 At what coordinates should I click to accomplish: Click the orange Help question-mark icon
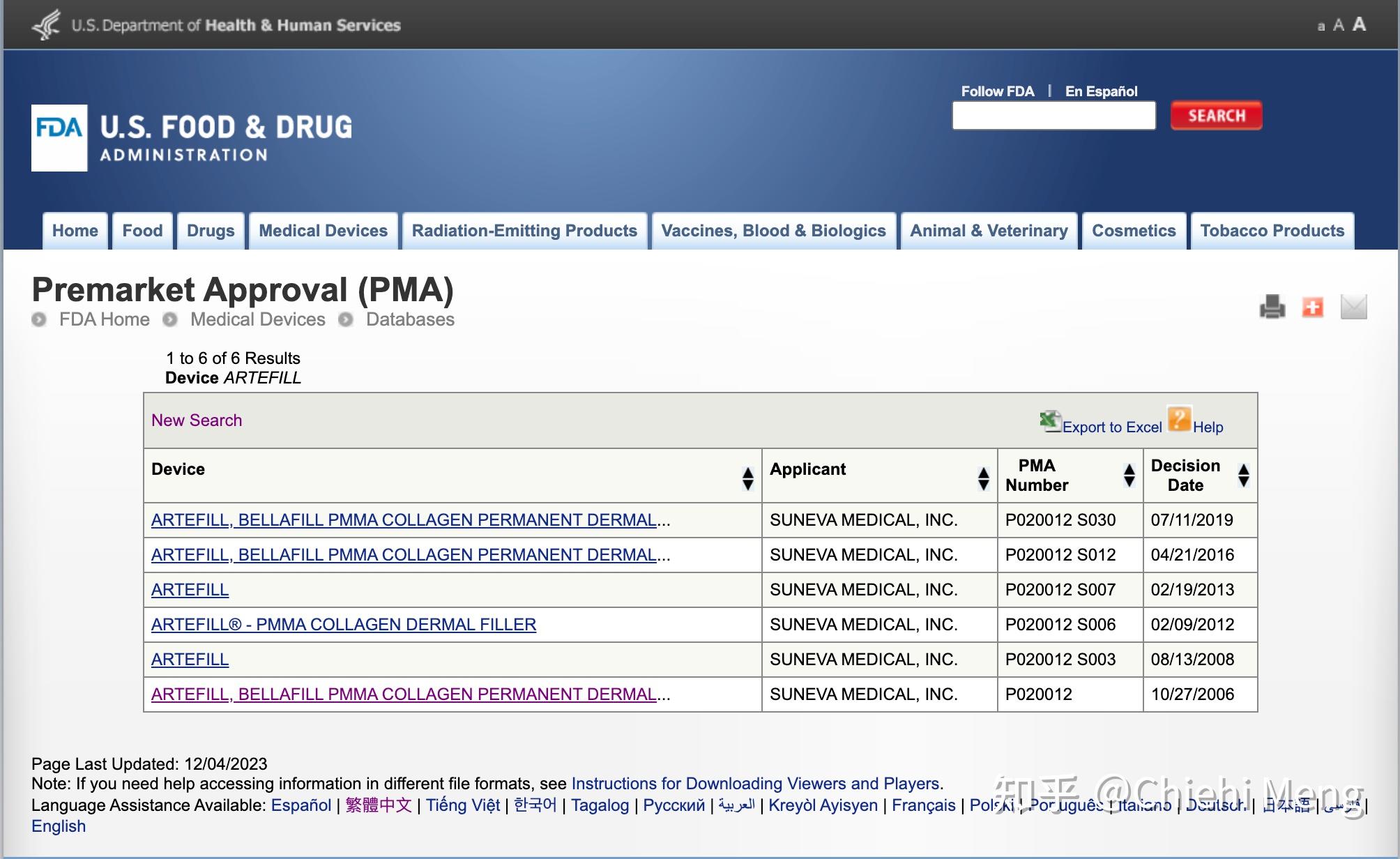(x=1179, y=420)
